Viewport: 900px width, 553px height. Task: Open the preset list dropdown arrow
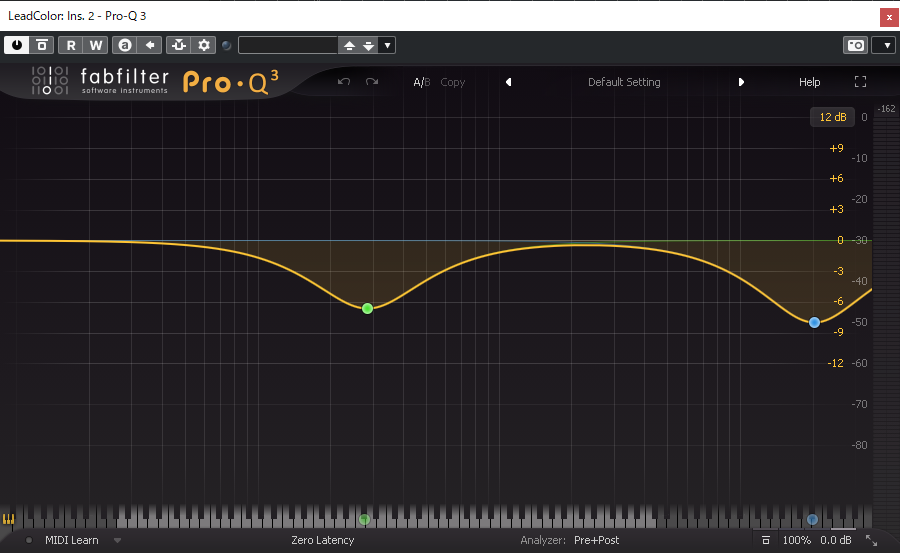387,45
